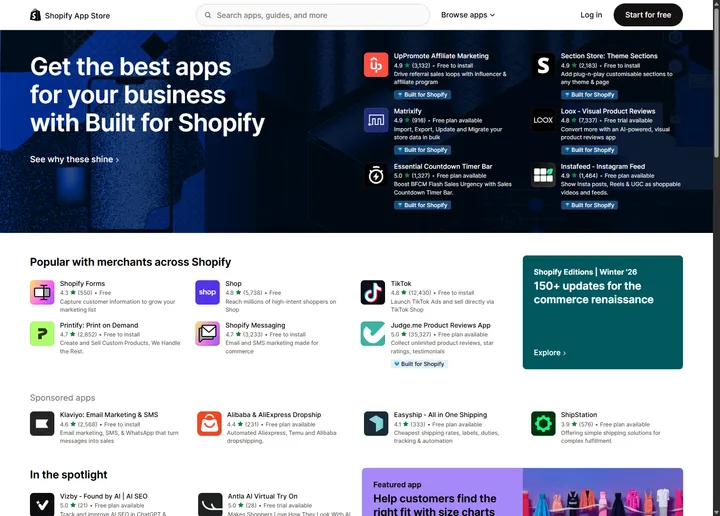Open the Featured app size charts banner

(x=522, y=492)
